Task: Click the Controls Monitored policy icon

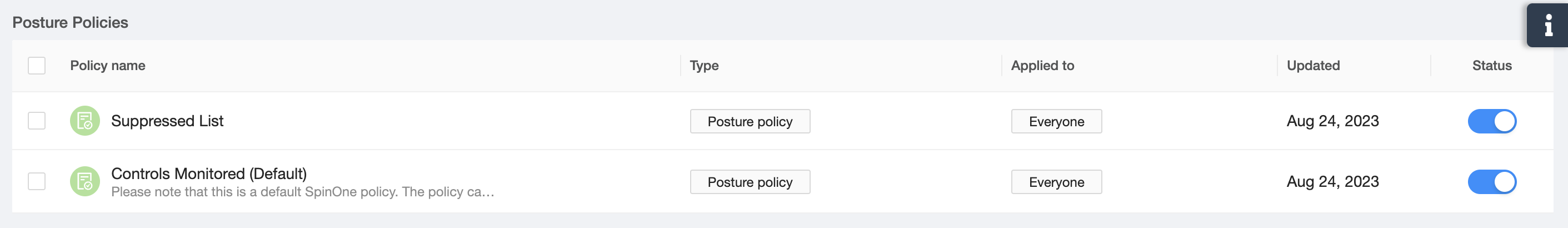Action: (84, 182)
